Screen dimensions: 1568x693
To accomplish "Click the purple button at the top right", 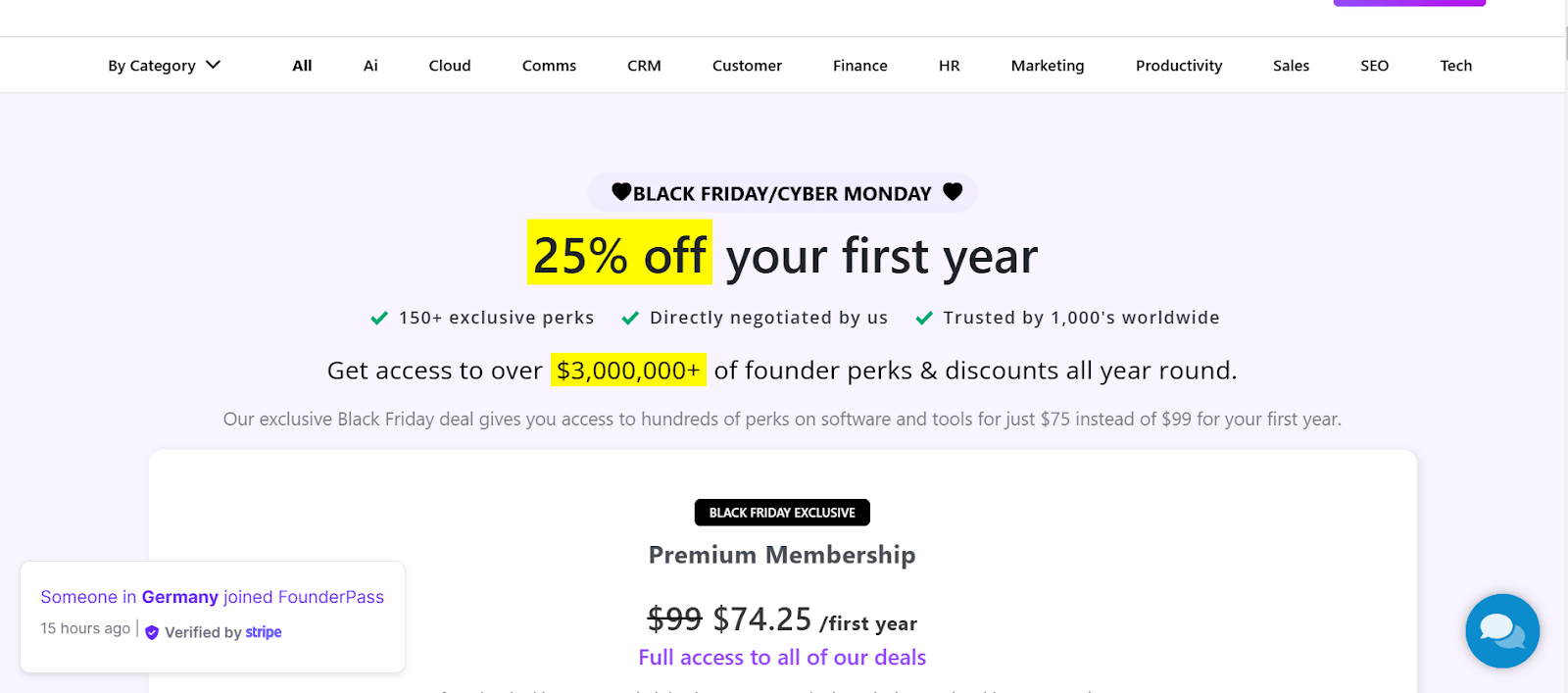I will pyautogui.click(x=1408, y=3).
